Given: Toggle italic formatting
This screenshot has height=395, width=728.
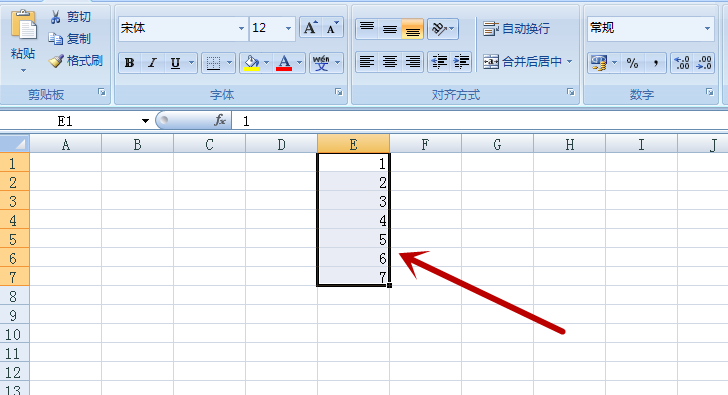Looking at the screenshot, I should (152, 63).
